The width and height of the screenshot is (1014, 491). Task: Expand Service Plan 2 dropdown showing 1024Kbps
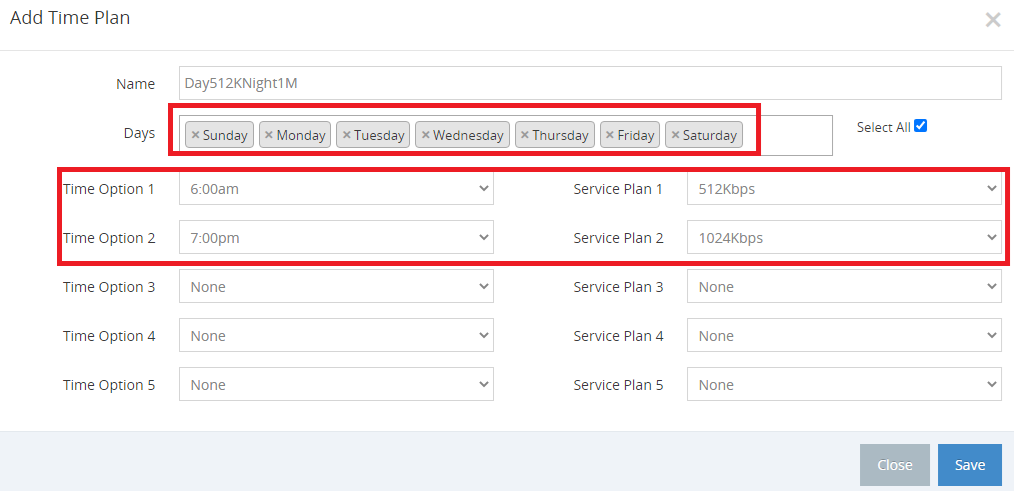point(844,237)
